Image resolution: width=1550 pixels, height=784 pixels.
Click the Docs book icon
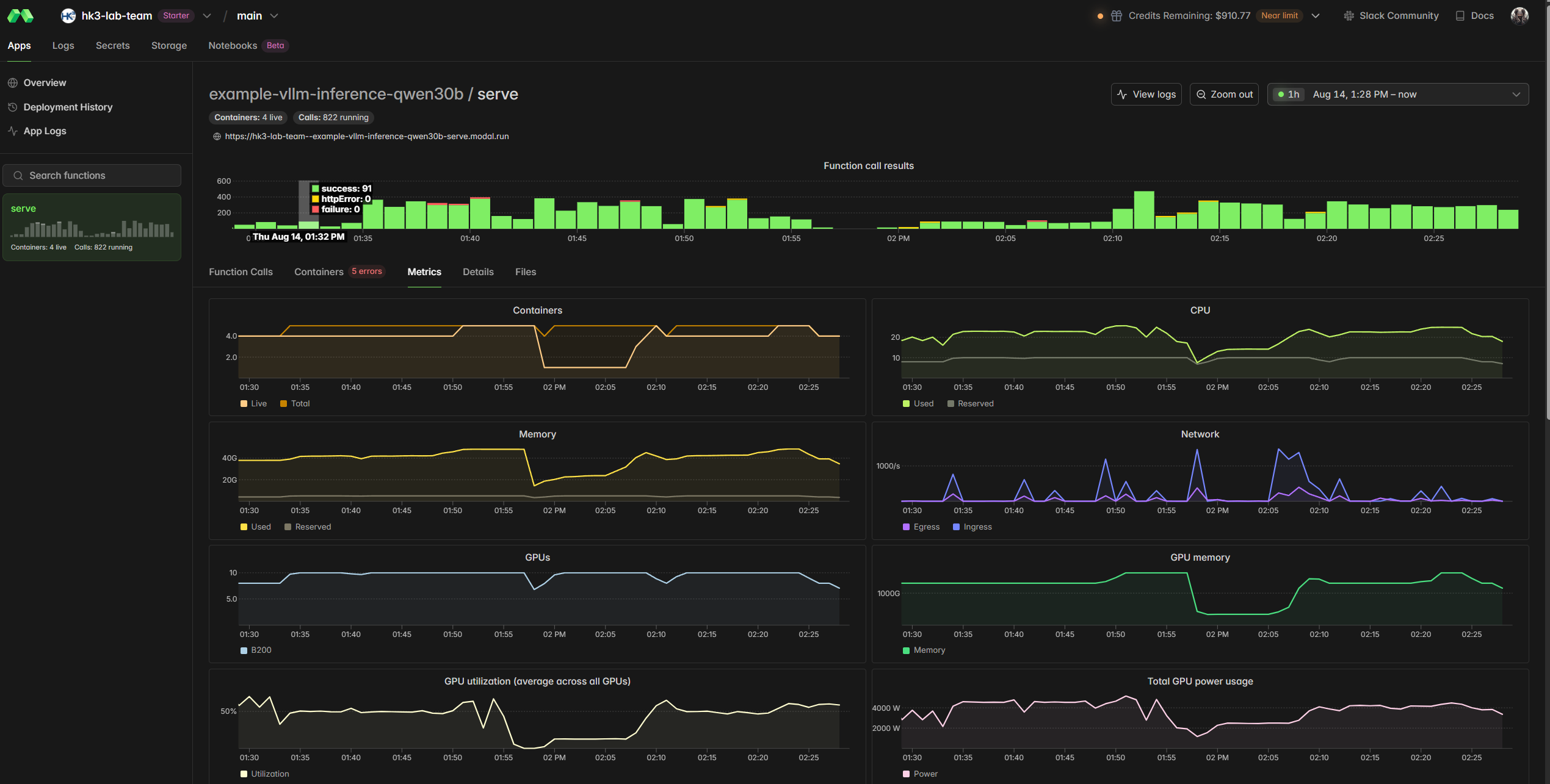[x=1460, y=16]
